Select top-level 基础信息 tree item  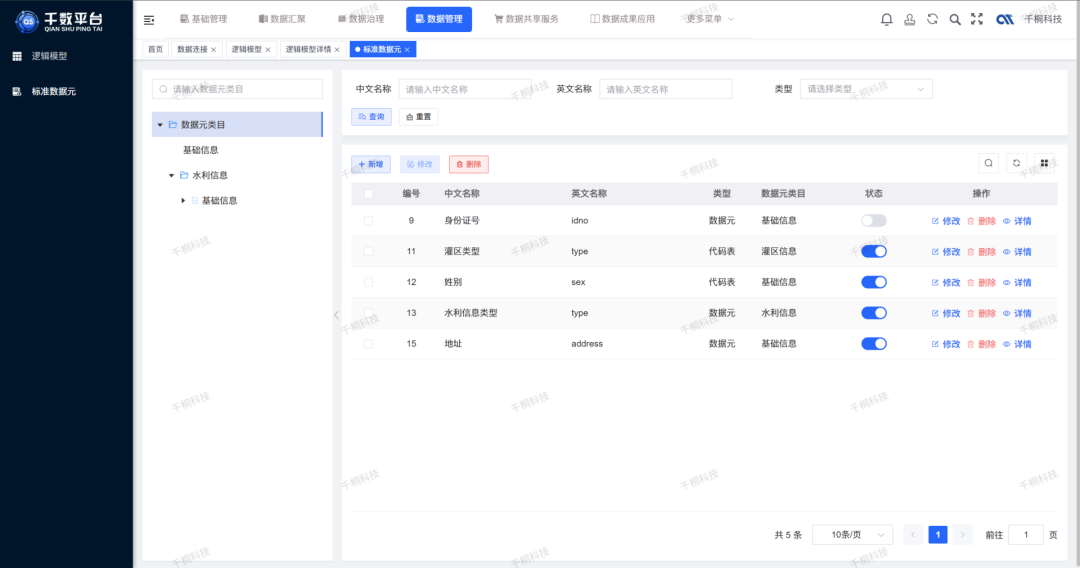(200, 150)
